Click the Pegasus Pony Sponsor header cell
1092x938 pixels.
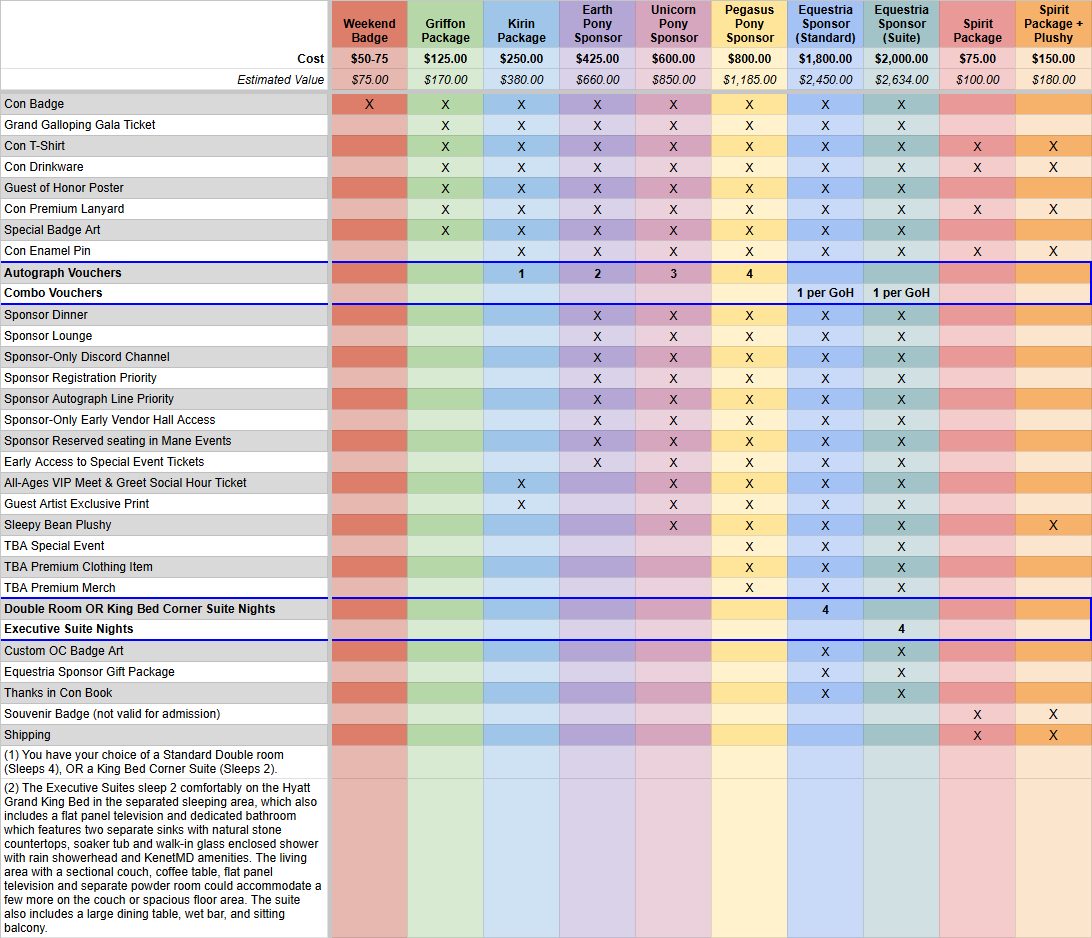pos(749,24)
